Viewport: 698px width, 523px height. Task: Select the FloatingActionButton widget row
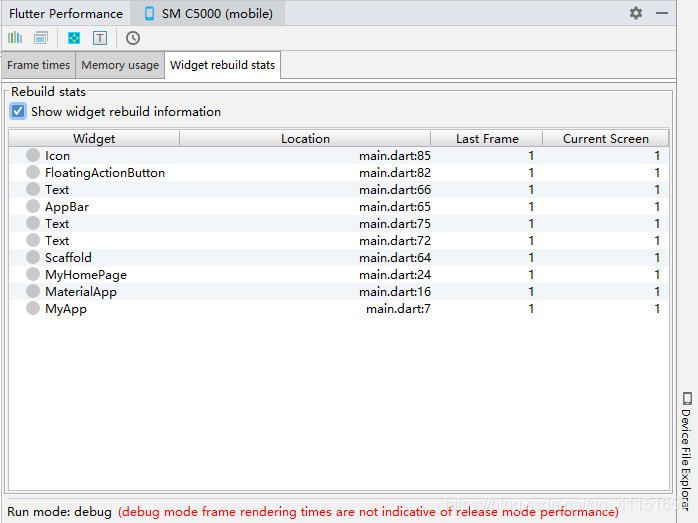pos(339,172)
